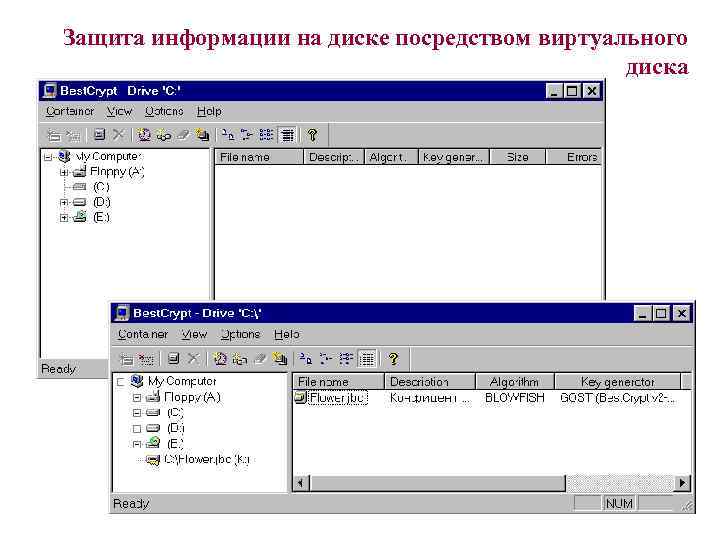Image resolution: width=720 pixels, height=540 pixels.
Task: Sort by Algorithm column in front window
Action: coord(515,382)
